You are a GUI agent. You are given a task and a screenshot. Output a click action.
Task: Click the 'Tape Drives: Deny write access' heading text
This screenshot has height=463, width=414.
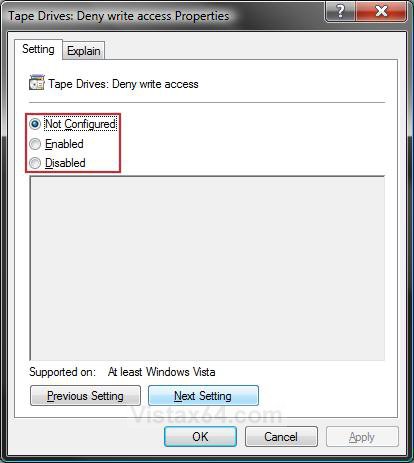point(123,84)
